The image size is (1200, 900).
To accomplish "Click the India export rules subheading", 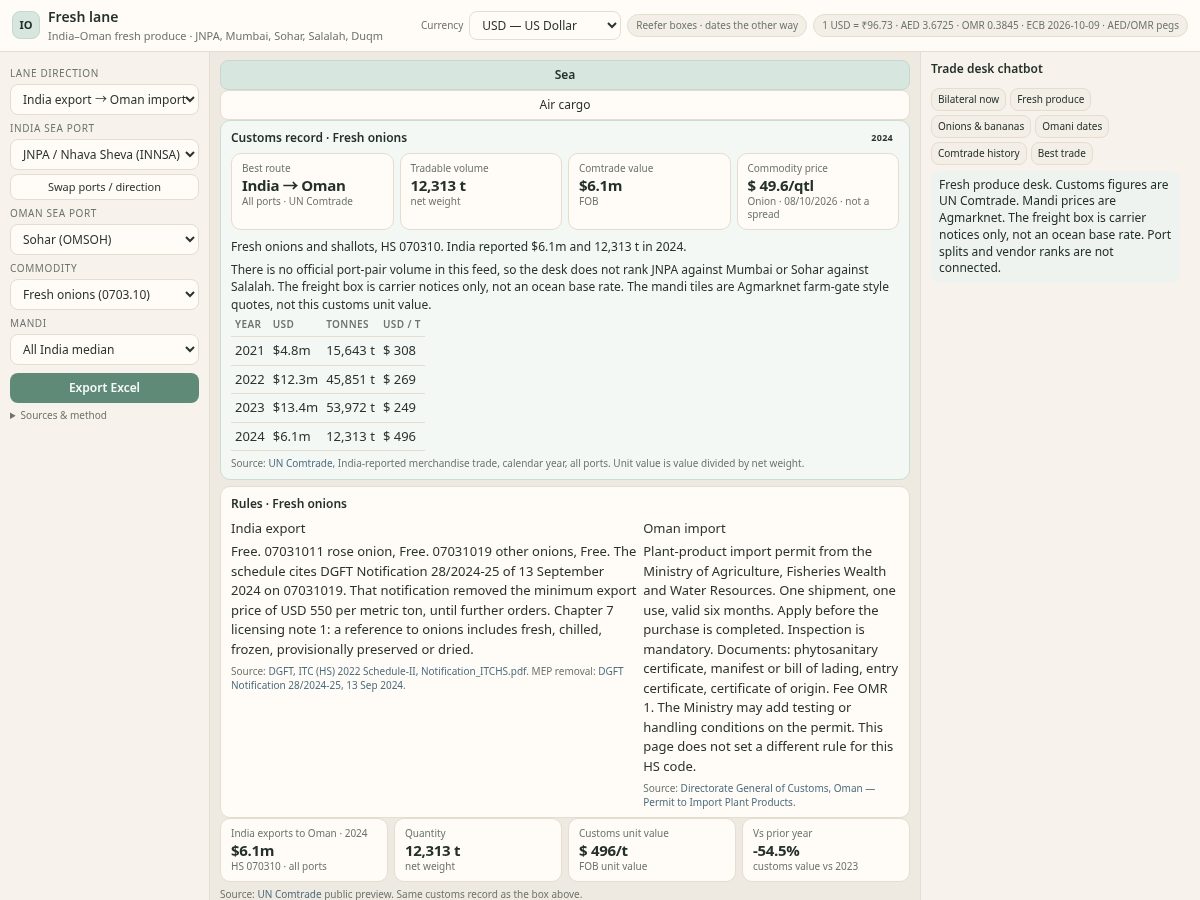I will pyautogui.click(x=268, y=528).
